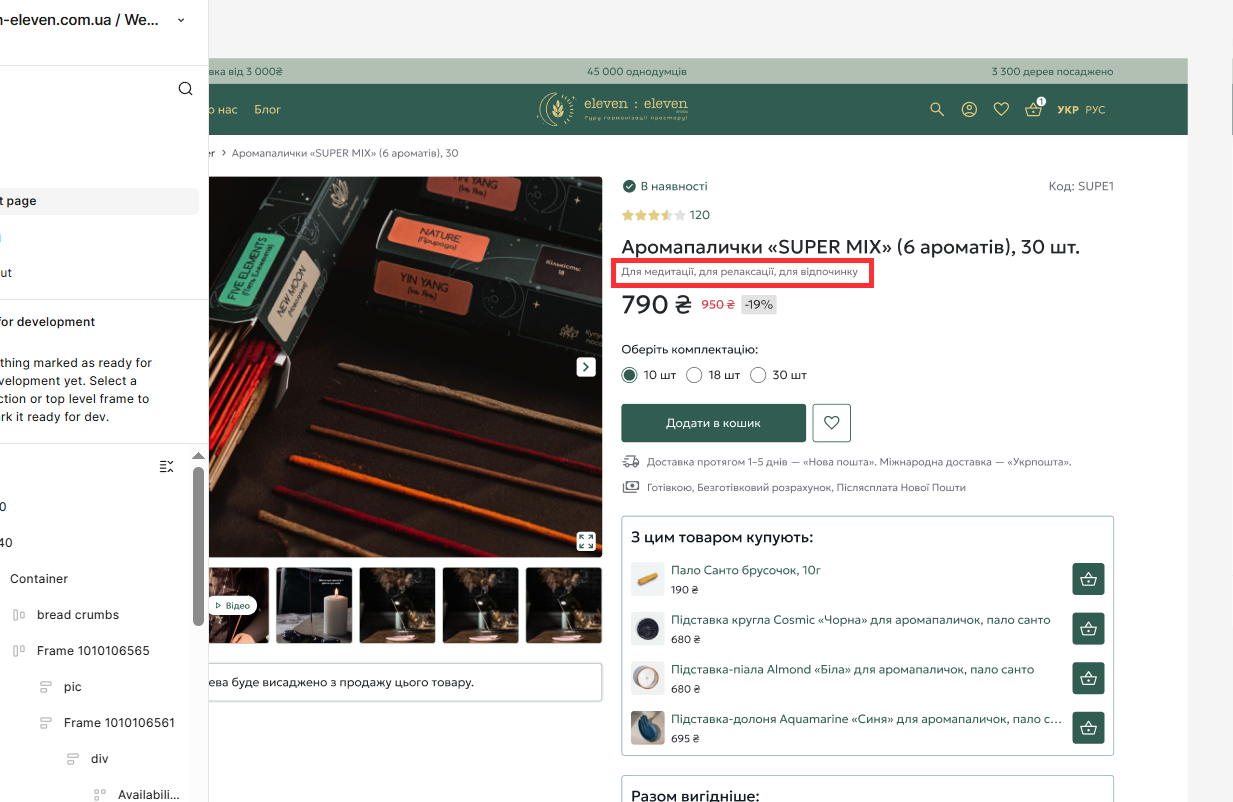Click the green availability checkmark icon

[629, 186]
